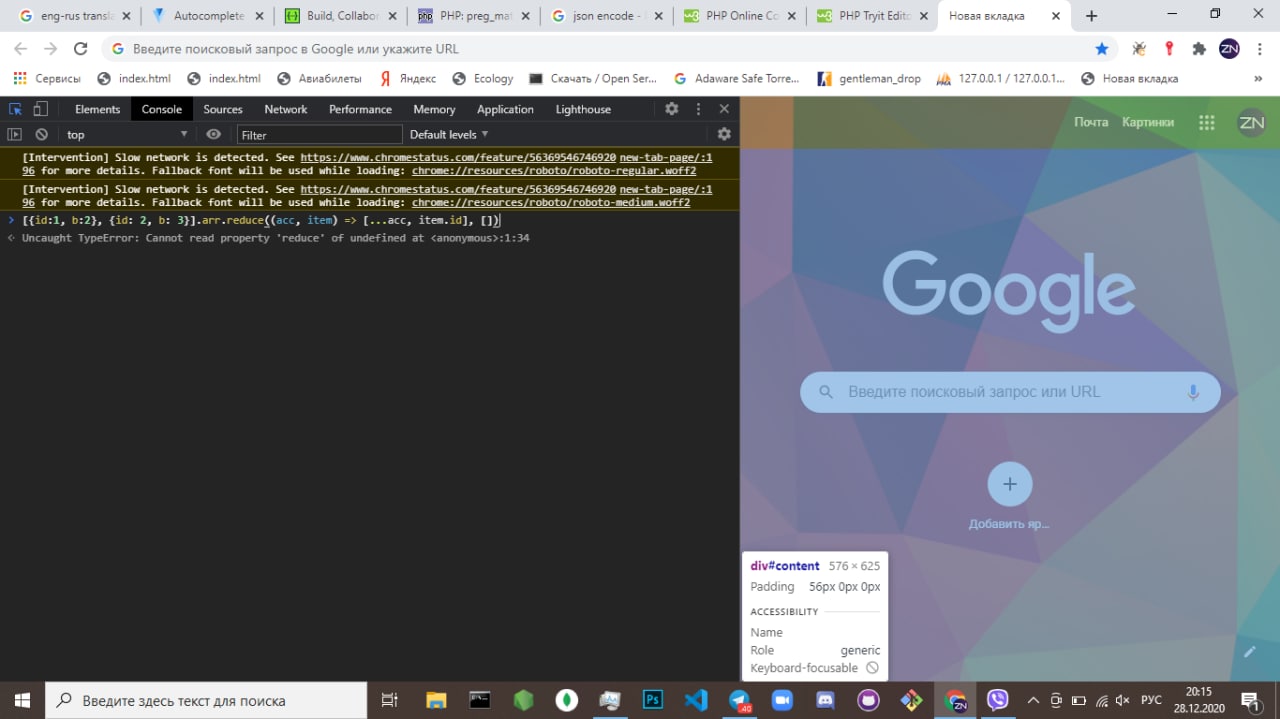Image resolution: width=1280 pixels, height=719 pixels.
Task: Switch to the Sources tab
Action: pyautogui.click(x=223, y=109)
